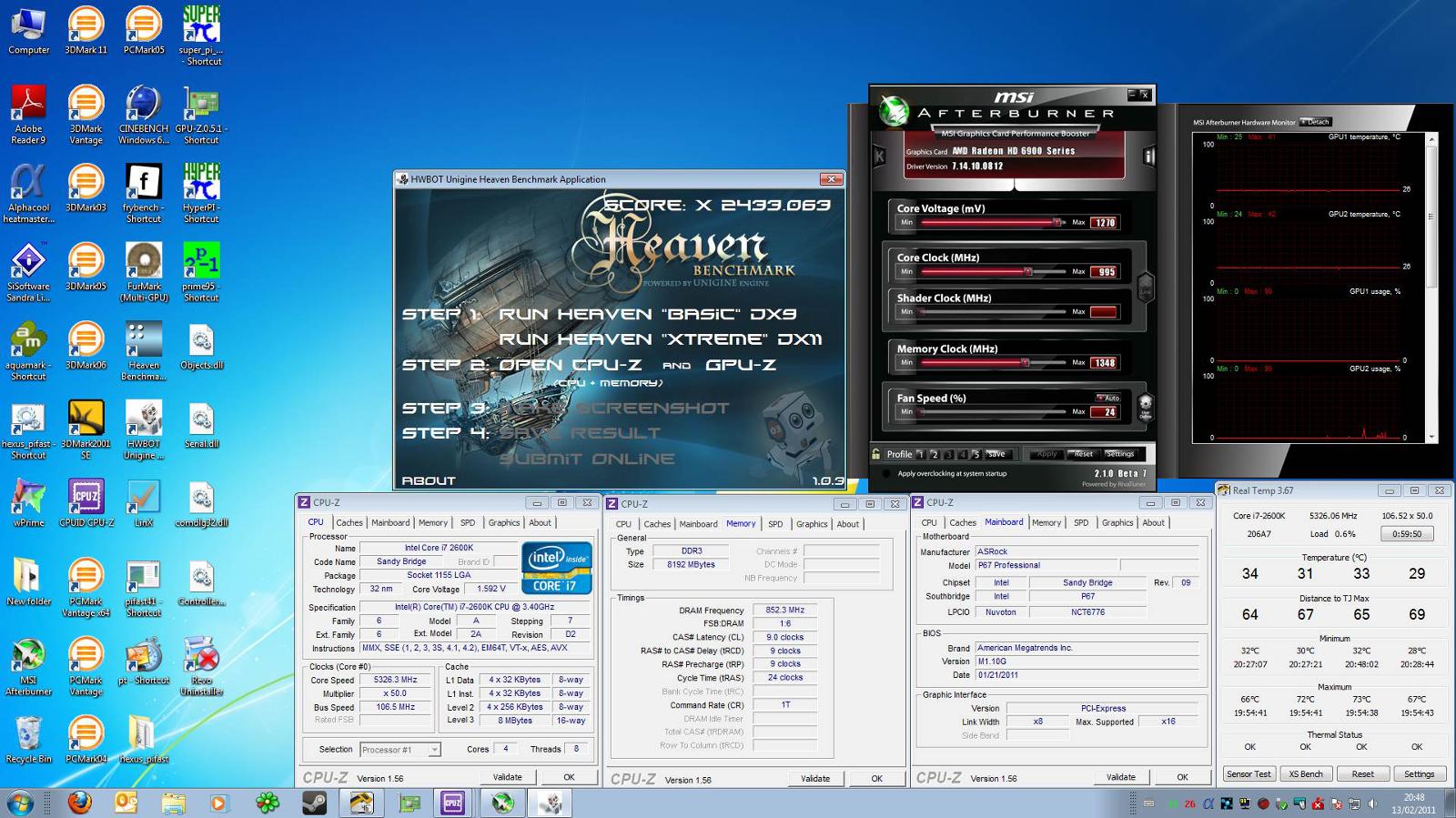This screenshot has height=818, width=1456.
Task: Click the Core Clock value field 995
Action: point(1105,272)
